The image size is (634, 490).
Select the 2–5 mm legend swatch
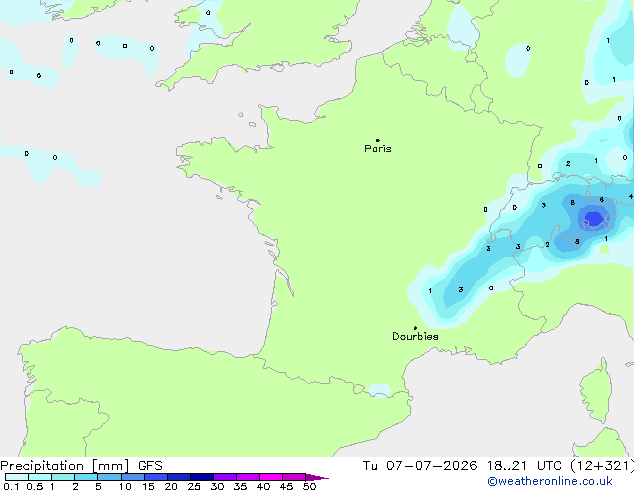(86, 477)
